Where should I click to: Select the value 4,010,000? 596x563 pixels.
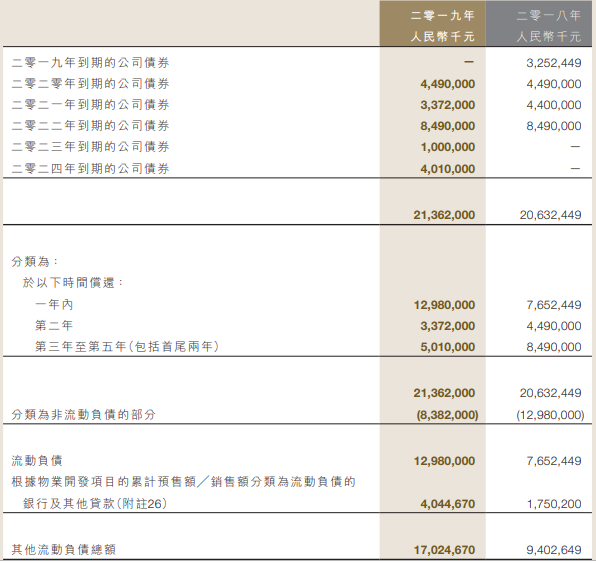[447, 169]
